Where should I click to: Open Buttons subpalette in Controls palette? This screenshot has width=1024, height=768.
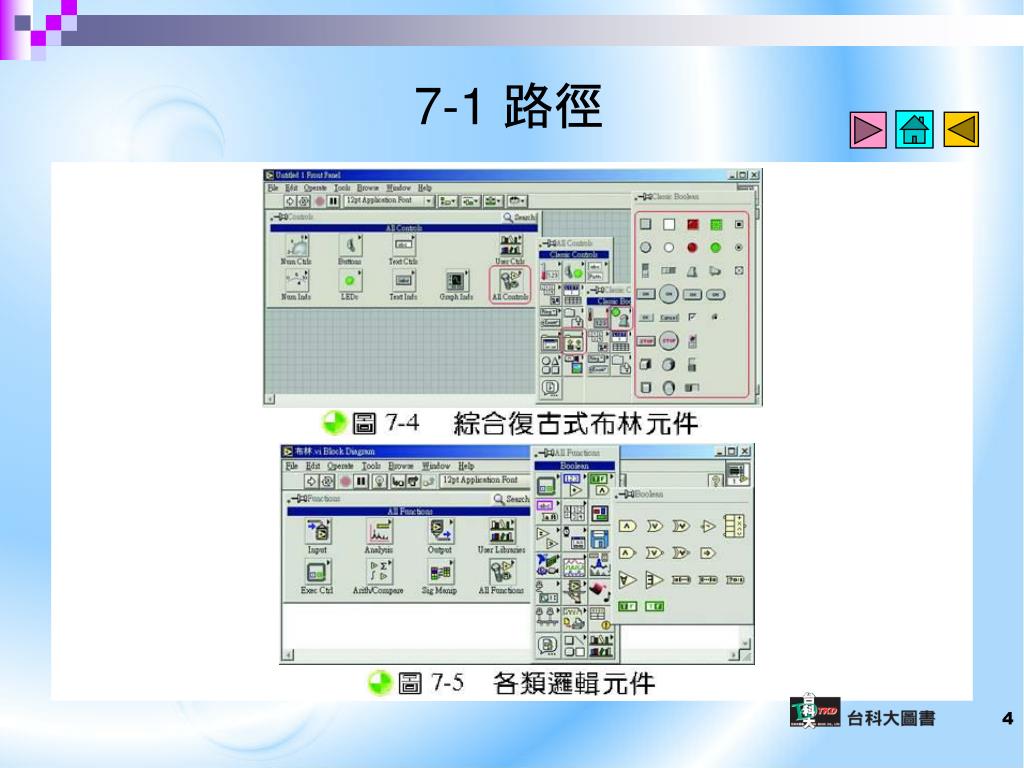click(x=350, y=250)
